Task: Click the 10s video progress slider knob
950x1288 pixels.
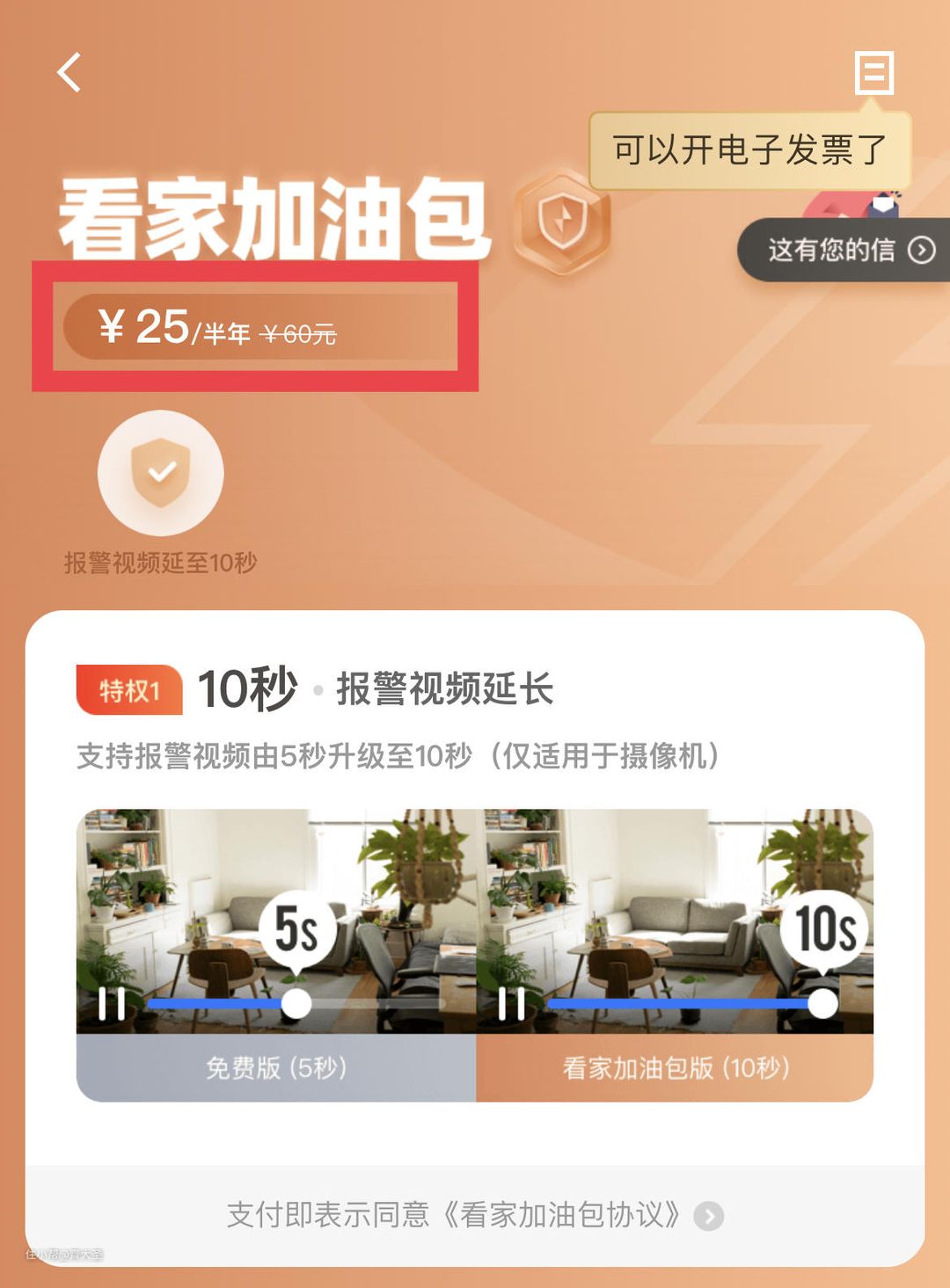Action: [x=823, y=1003]
